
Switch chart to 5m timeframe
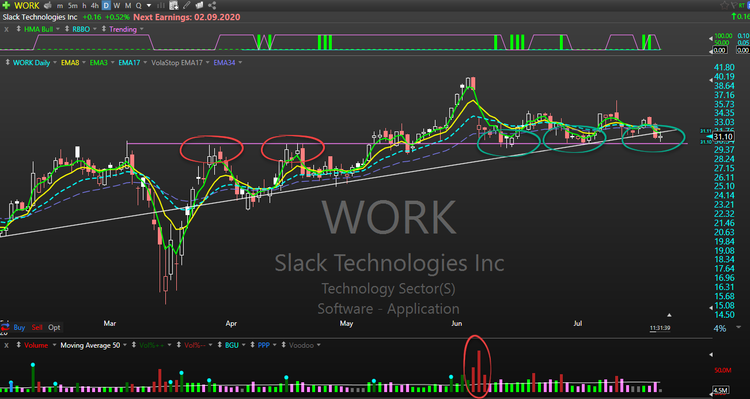[x=72, y=6]
